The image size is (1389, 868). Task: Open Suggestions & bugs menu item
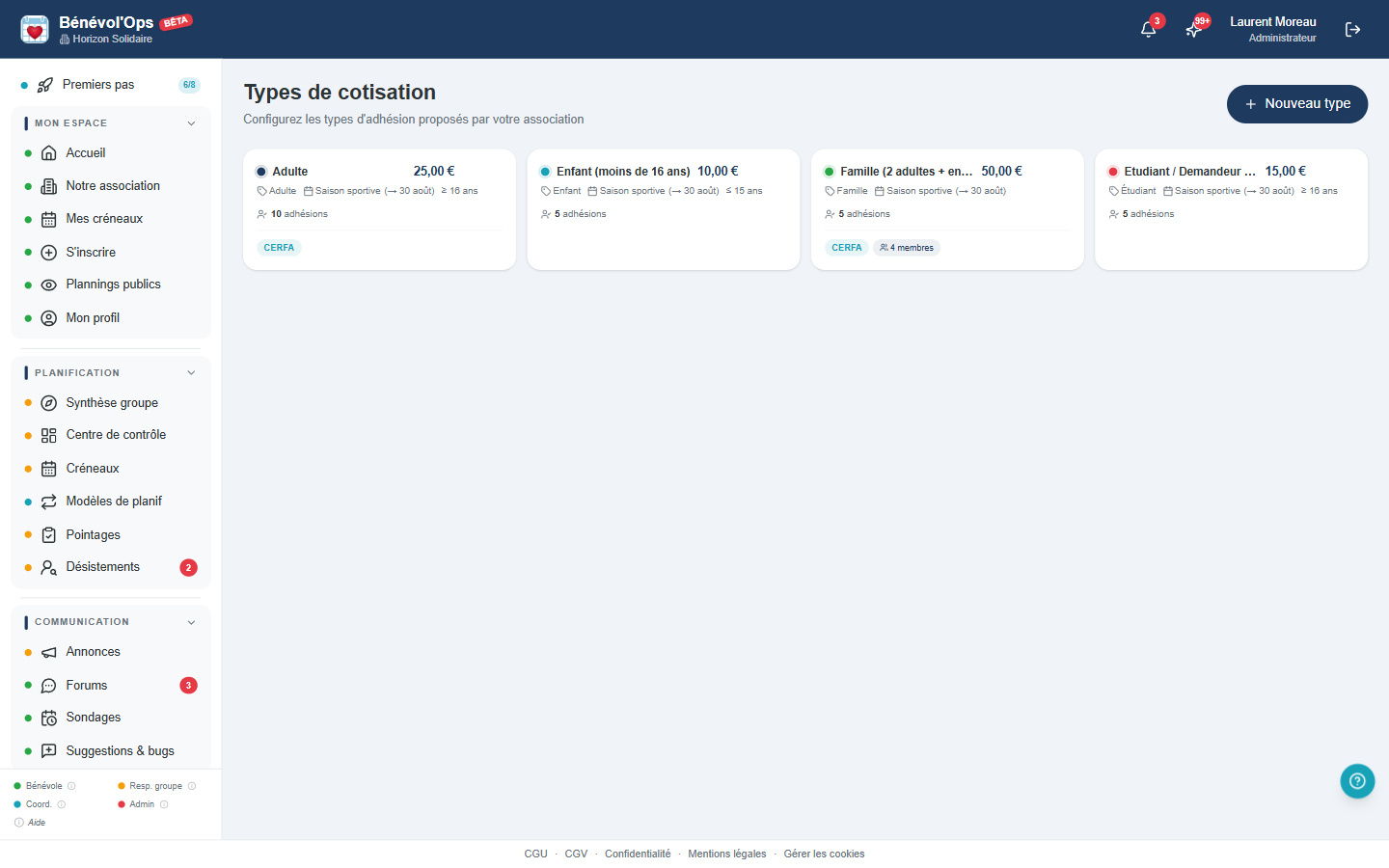click(x=110, y=751)
